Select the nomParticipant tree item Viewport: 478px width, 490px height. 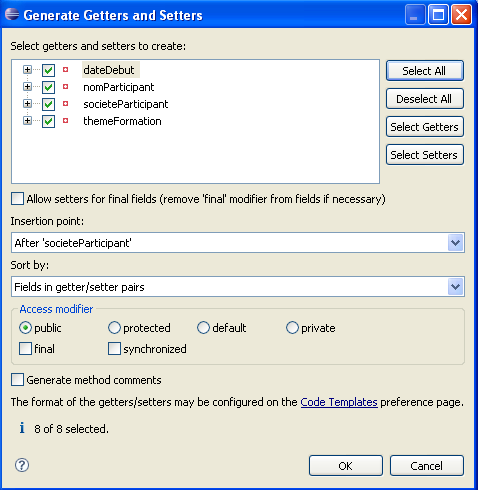[x=119, y=87]
